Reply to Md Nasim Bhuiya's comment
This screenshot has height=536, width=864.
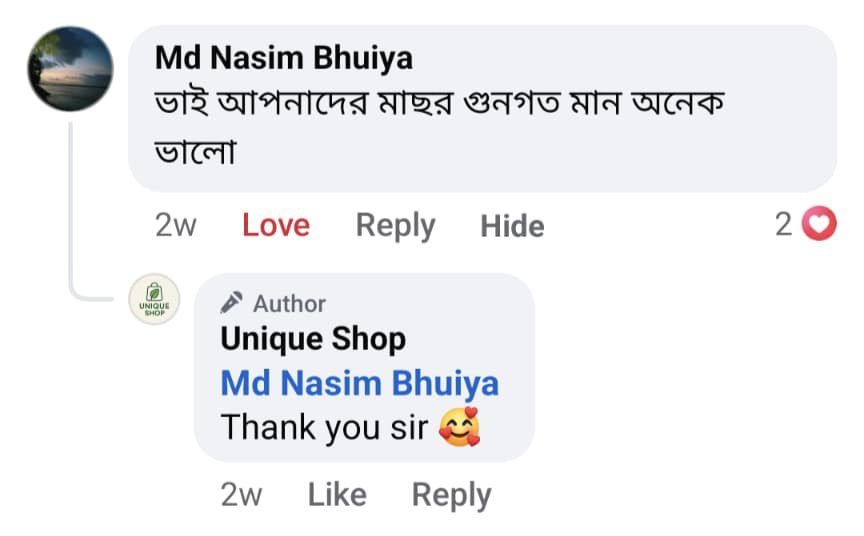click(395, 226)
